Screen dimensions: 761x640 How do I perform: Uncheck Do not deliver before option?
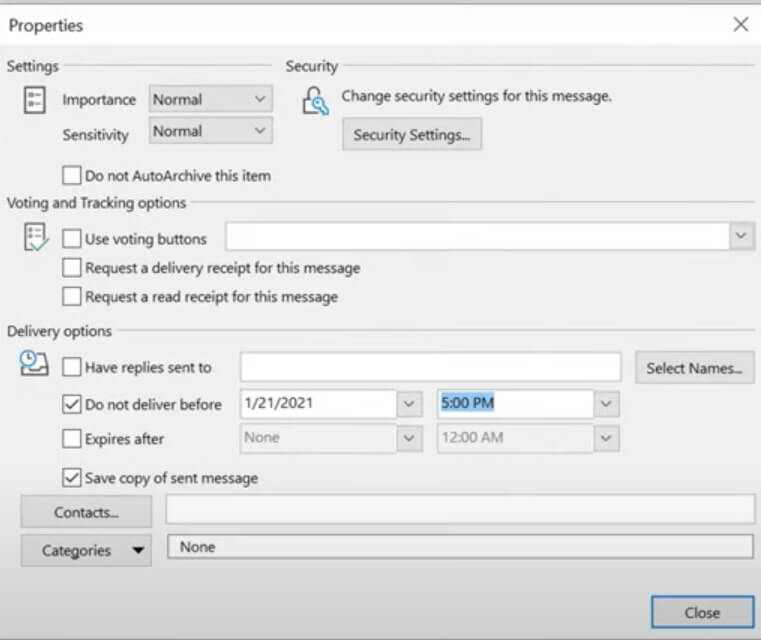(x=71, y=405)
